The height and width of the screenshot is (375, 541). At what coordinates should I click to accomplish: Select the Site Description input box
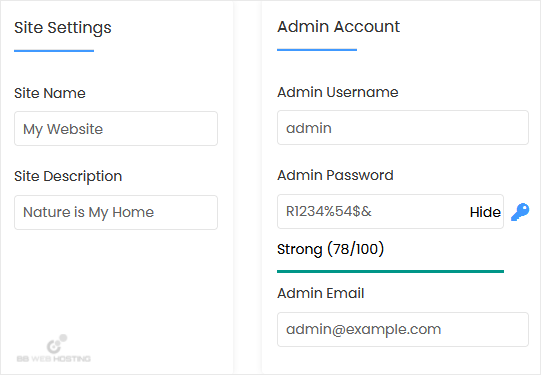pos(116,213)
